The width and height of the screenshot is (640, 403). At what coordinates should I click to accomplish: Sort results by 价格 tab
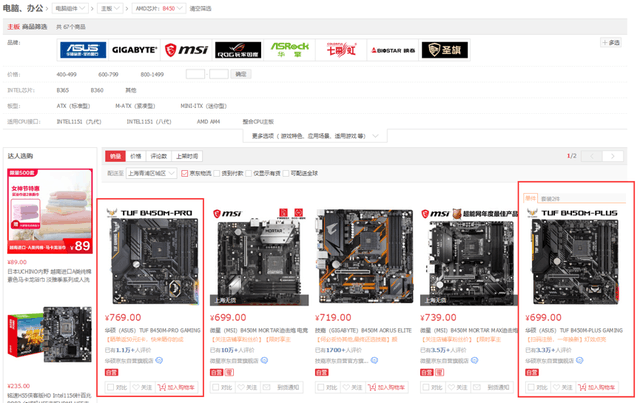(x=136, y=156)
